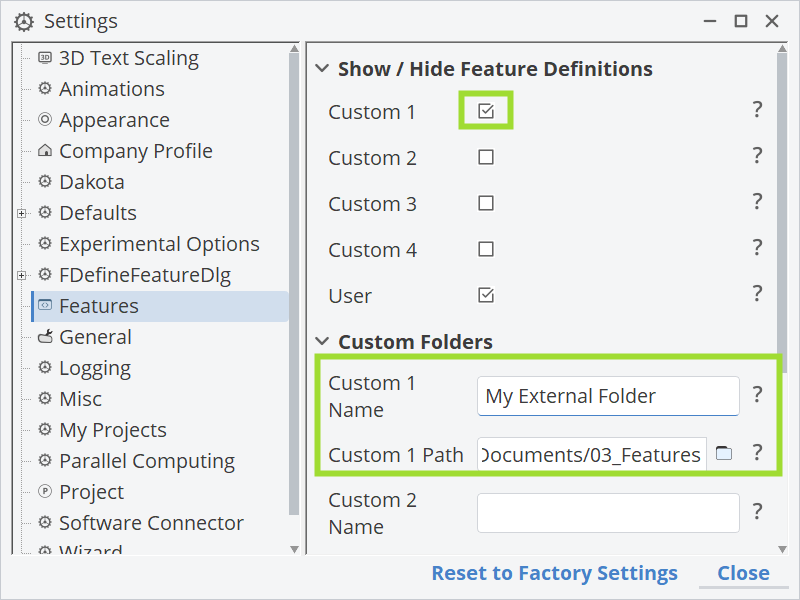Collapse Show / Hide Feature Definitions section
800x600 pixels.
click(322, 68)
